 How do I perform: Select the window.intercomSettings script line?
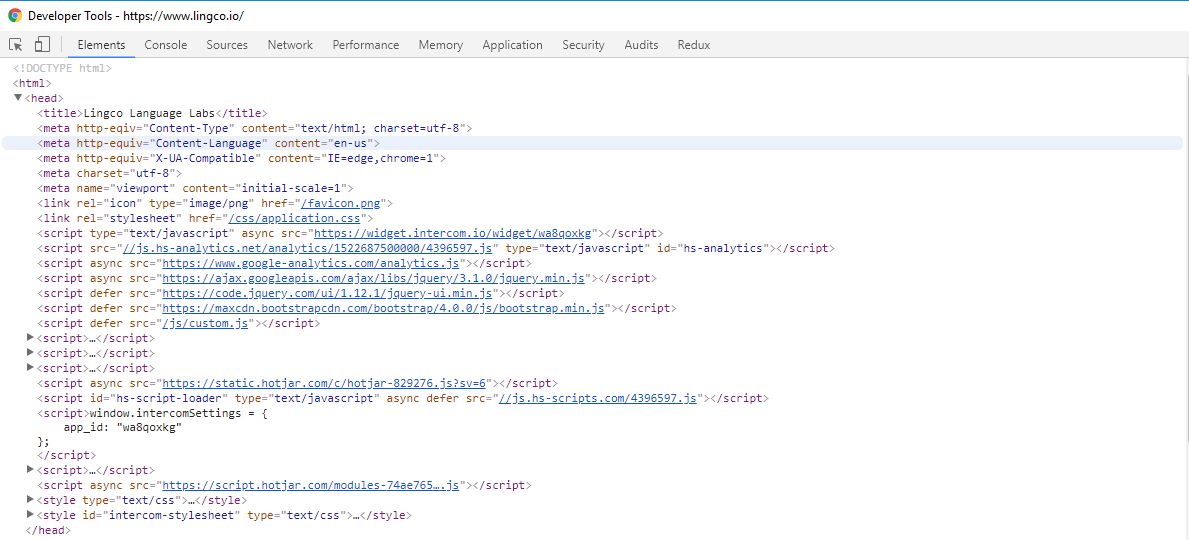tap(152, 413)
